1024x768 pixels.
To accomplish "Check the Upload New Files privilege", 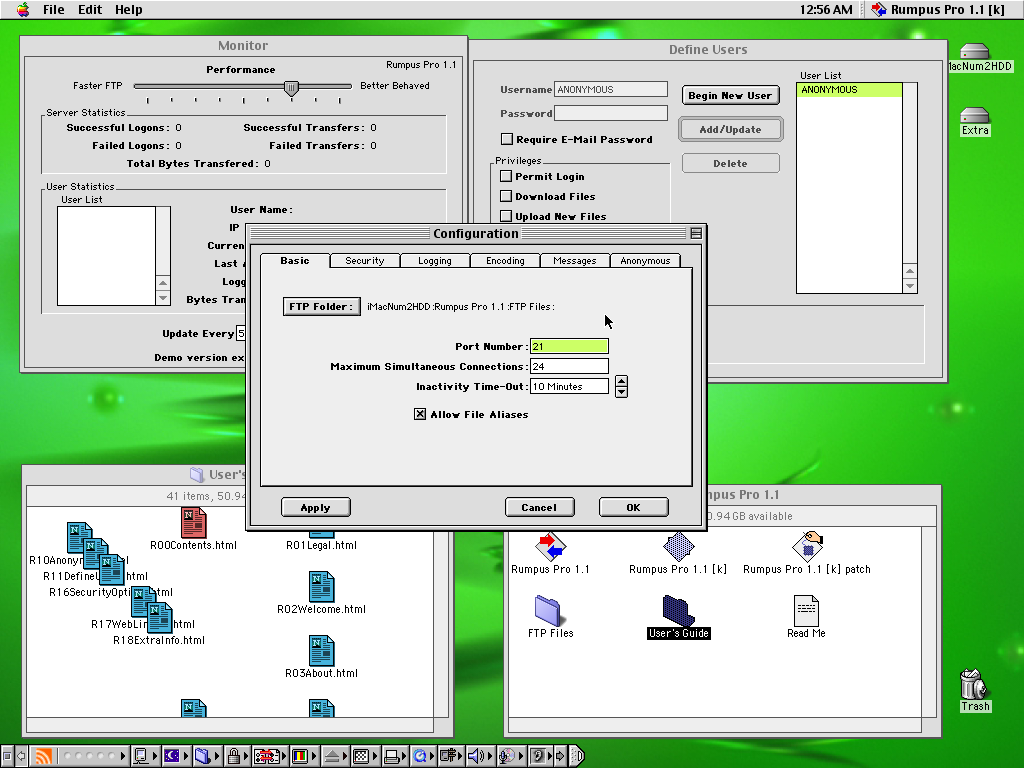I will [505, 216].
